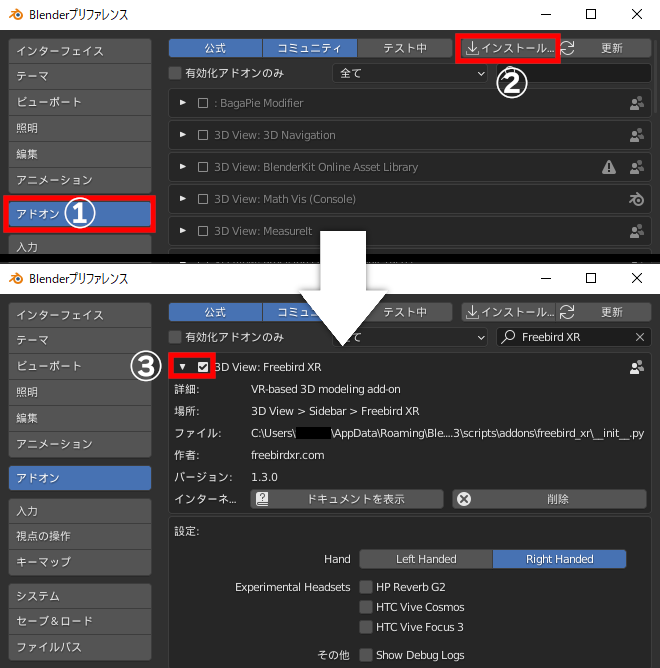Open the category dropdown in lower window
Image resolution: width=660 pixels, height=668 pixels.
410,337
